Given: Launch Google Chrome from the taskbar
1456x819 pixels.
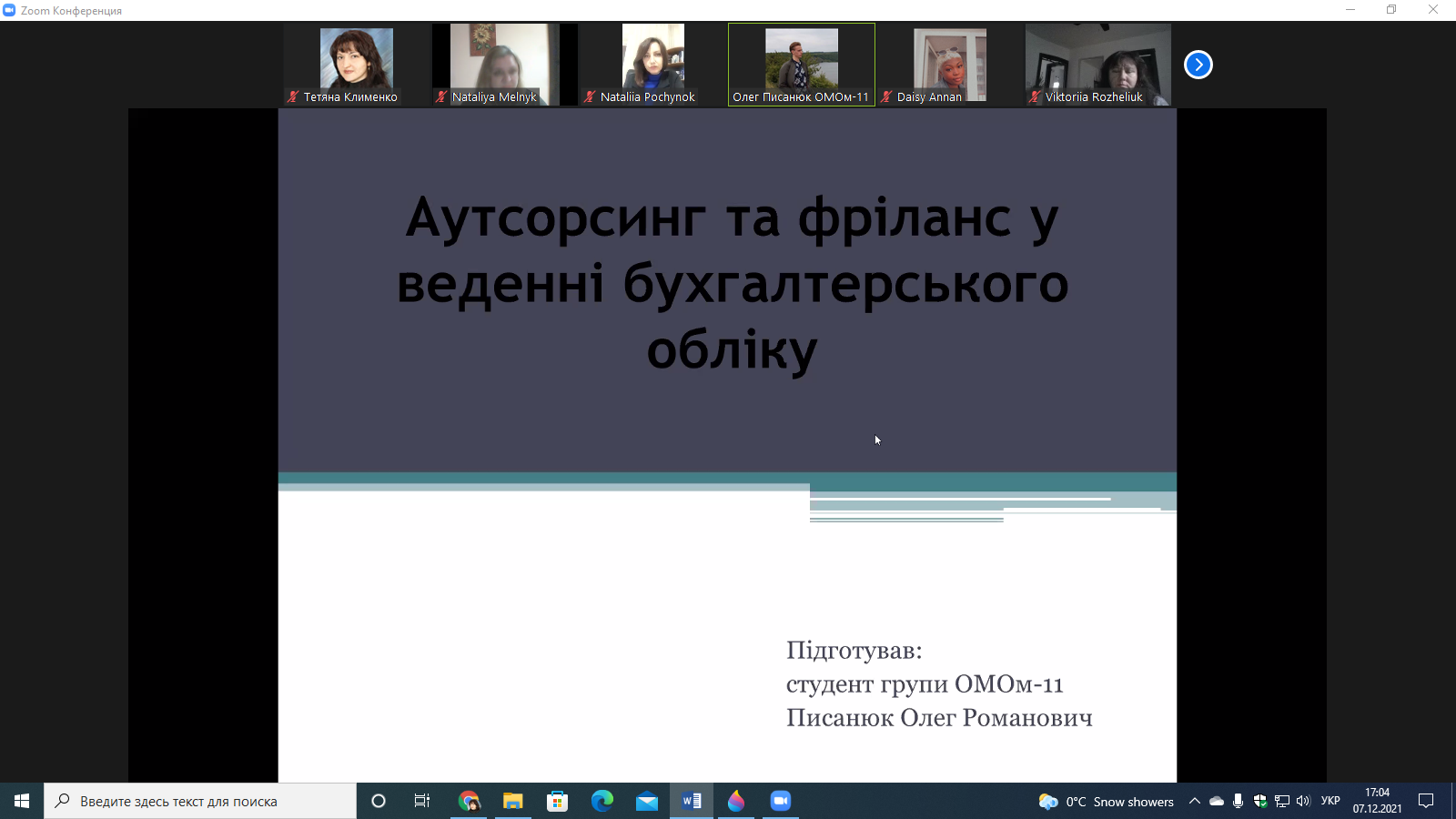Looking at the screenshot, I should 469,801.
